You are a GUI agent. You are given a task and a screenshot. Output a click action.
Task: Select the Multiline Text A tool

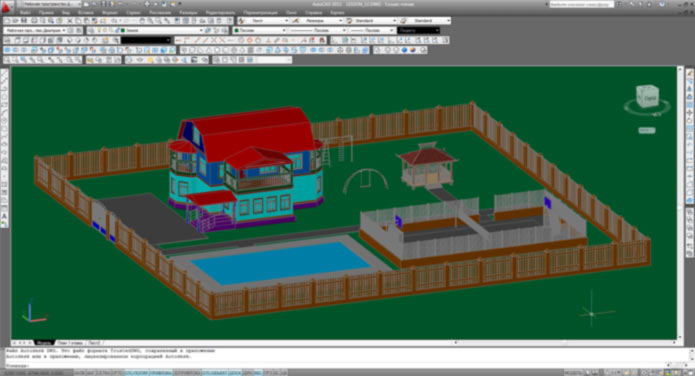point(5,216)
